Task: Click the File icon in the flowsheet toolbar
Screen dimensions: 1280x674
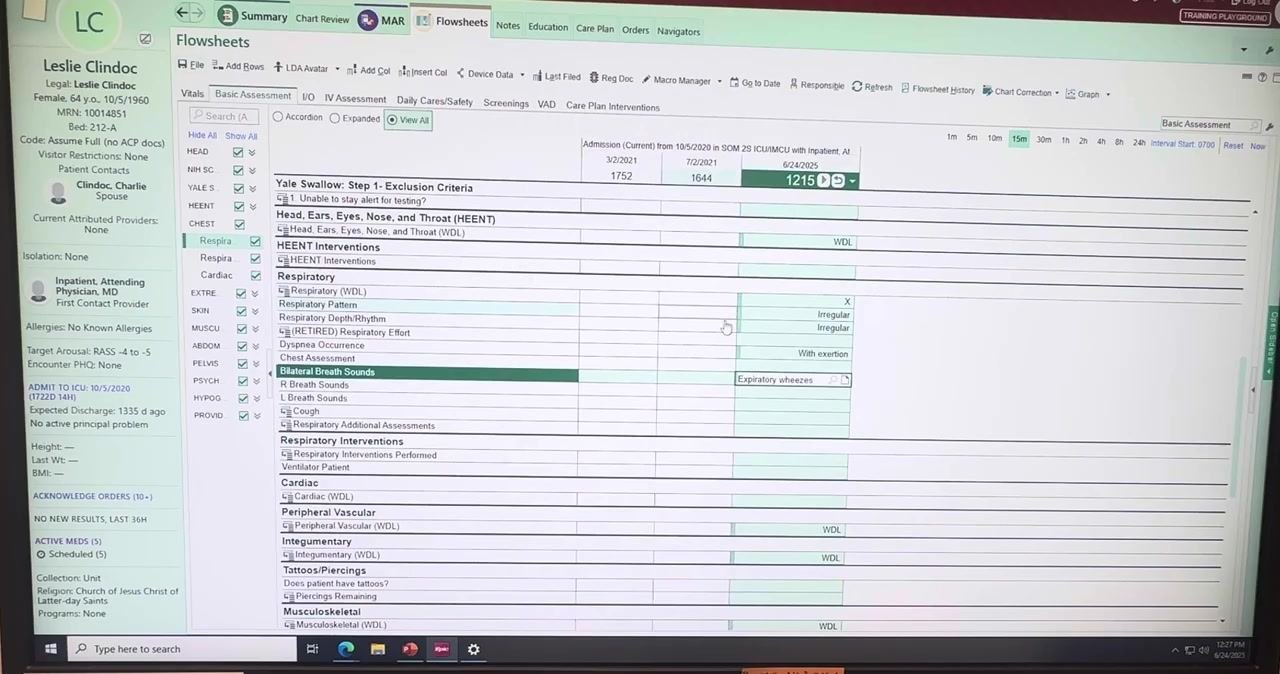Action: click(x=182, y=65)
